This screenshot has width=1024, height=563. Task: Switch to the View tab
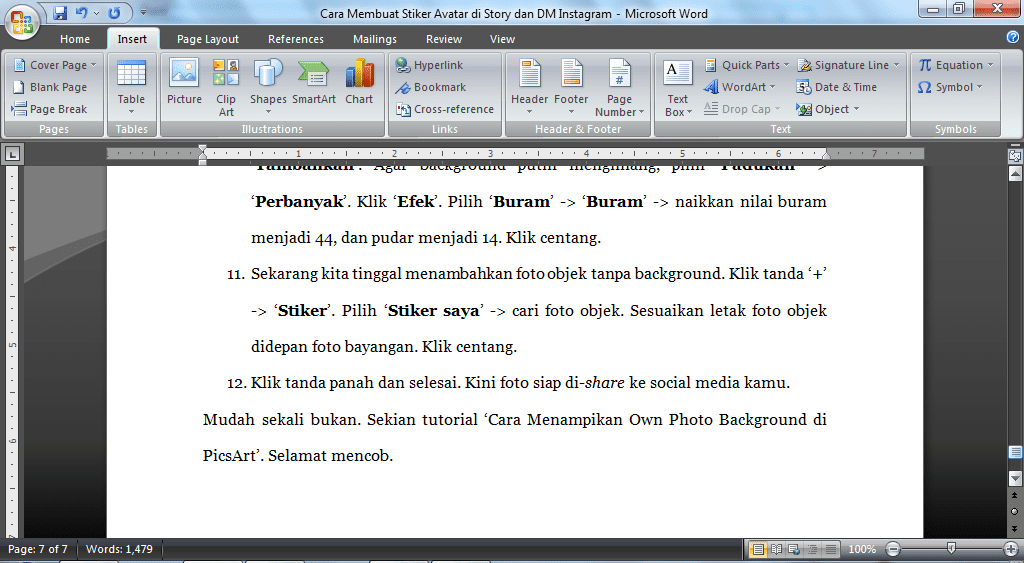[502, 39]
